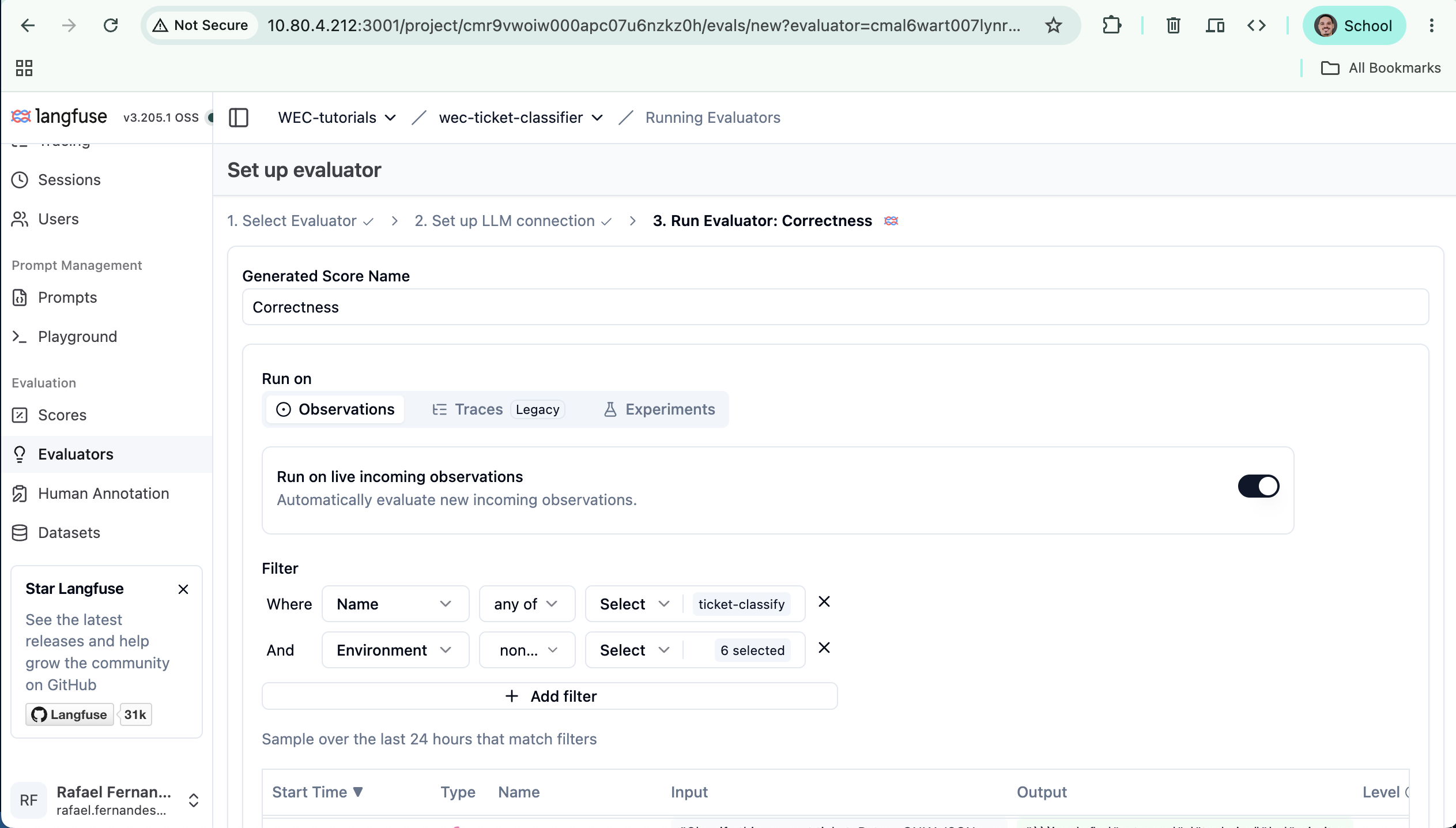
Task: Expand the wec-ticket-classifier project dropdown
Action: click(520, 118)
